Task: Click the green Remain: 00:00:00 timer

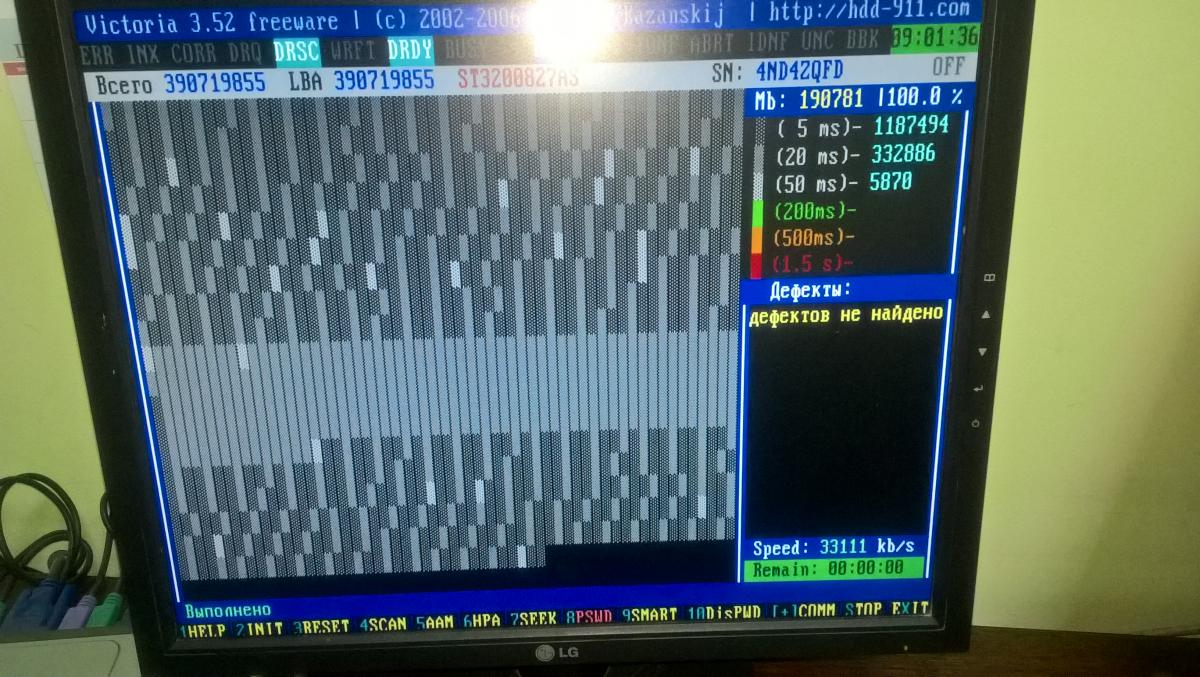Action: (834, 569)
